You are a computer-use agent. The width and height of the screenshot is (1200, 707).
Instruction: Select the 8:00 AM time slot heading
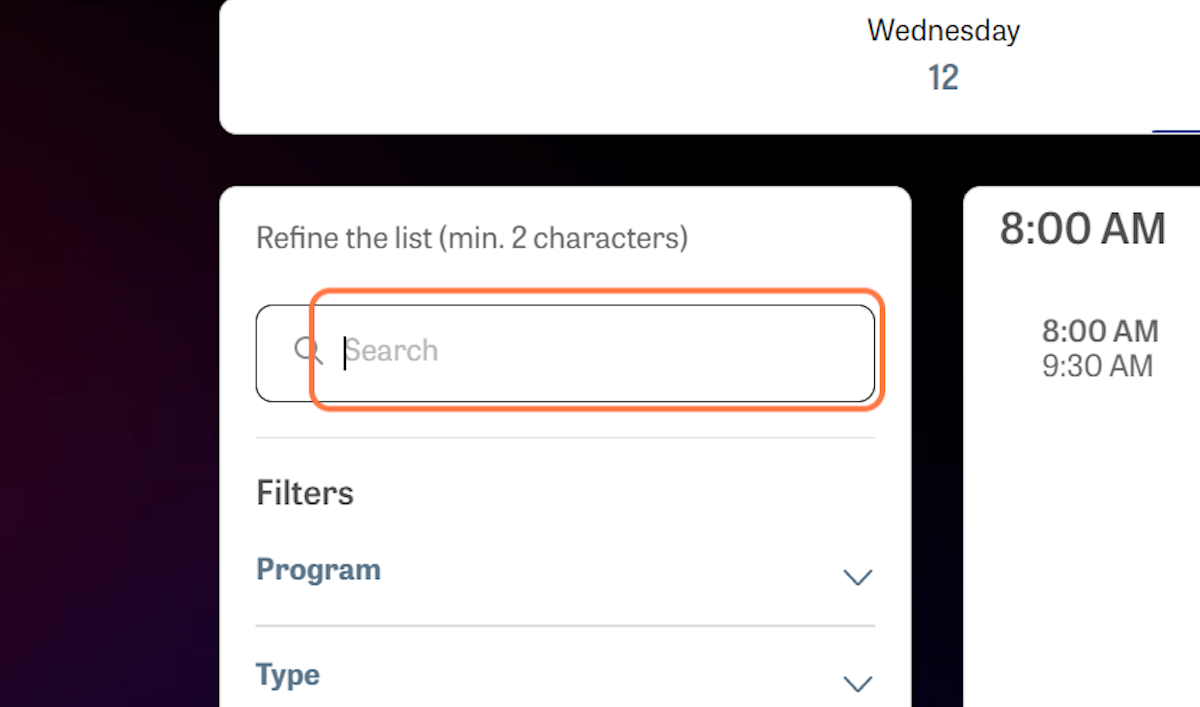(1083, 229)
